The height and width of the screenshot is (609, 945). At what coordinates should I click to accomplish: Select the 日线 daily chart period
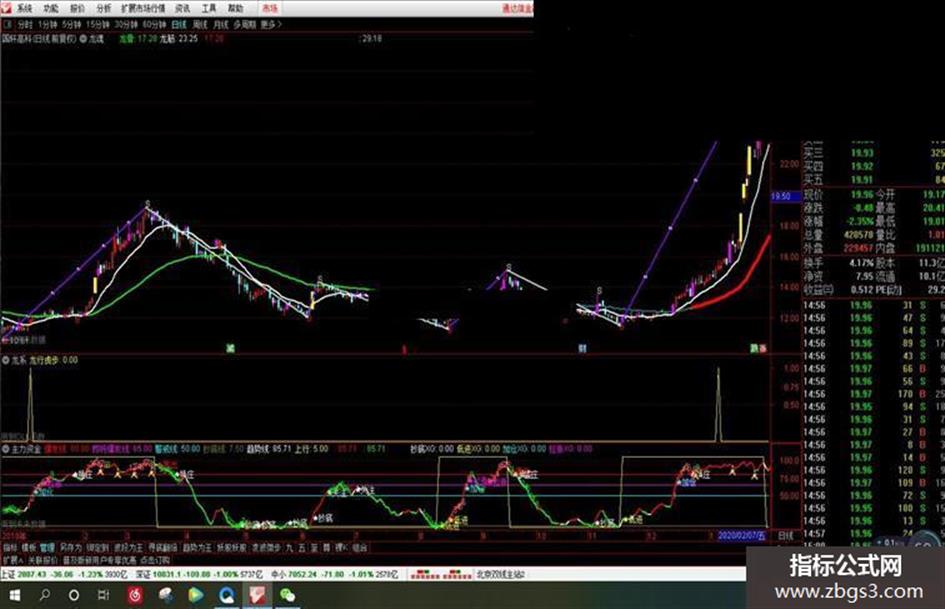(x=179, y=25)
